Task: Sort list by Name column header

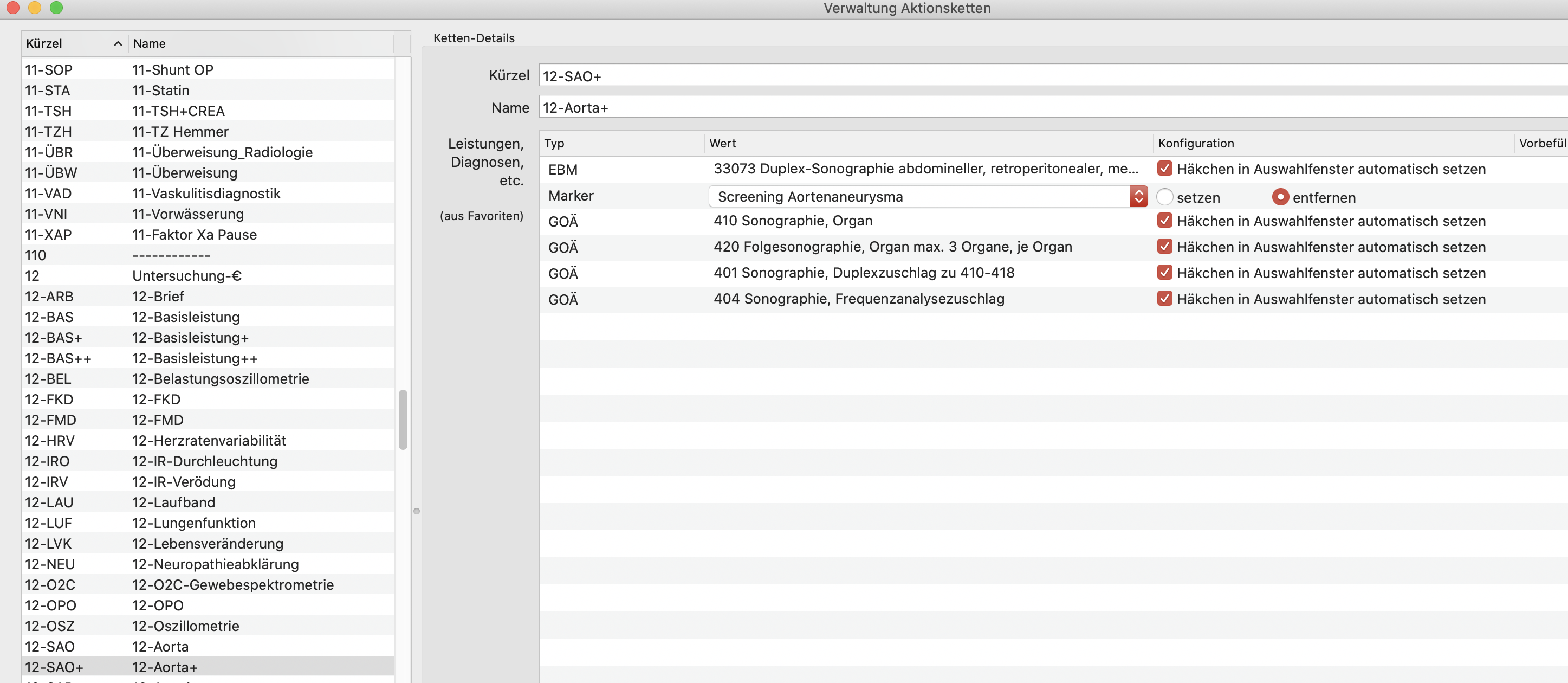Action: 261,43
